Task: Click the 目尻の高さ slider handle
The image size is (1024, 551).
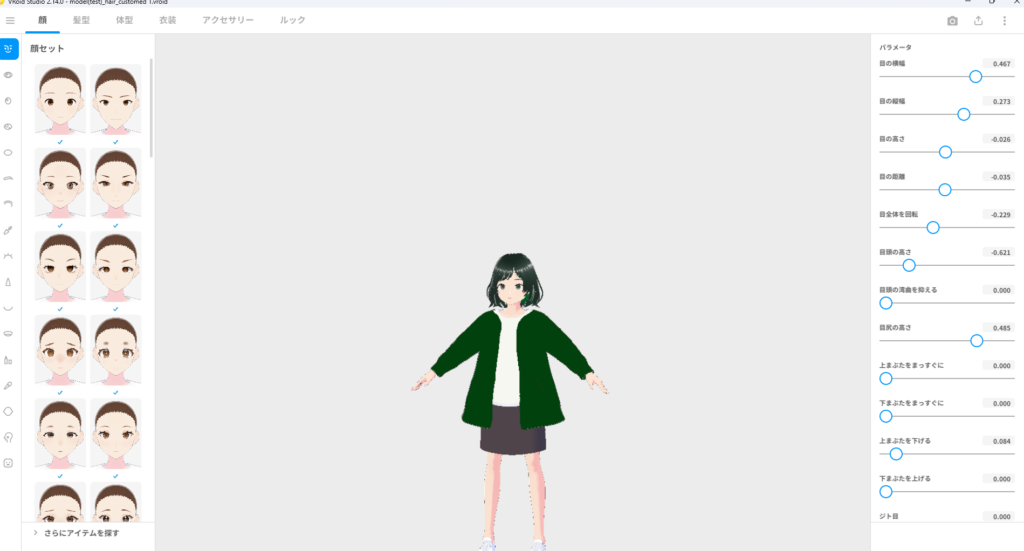Action: tap(976, 341)
